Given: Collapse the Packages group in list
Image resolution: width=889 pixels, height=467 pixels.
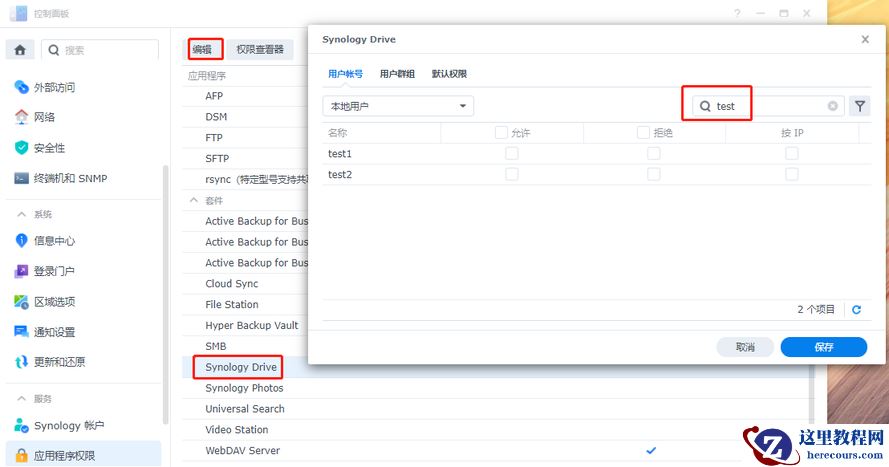Looking at the screenshot, I should pos(194,200).
